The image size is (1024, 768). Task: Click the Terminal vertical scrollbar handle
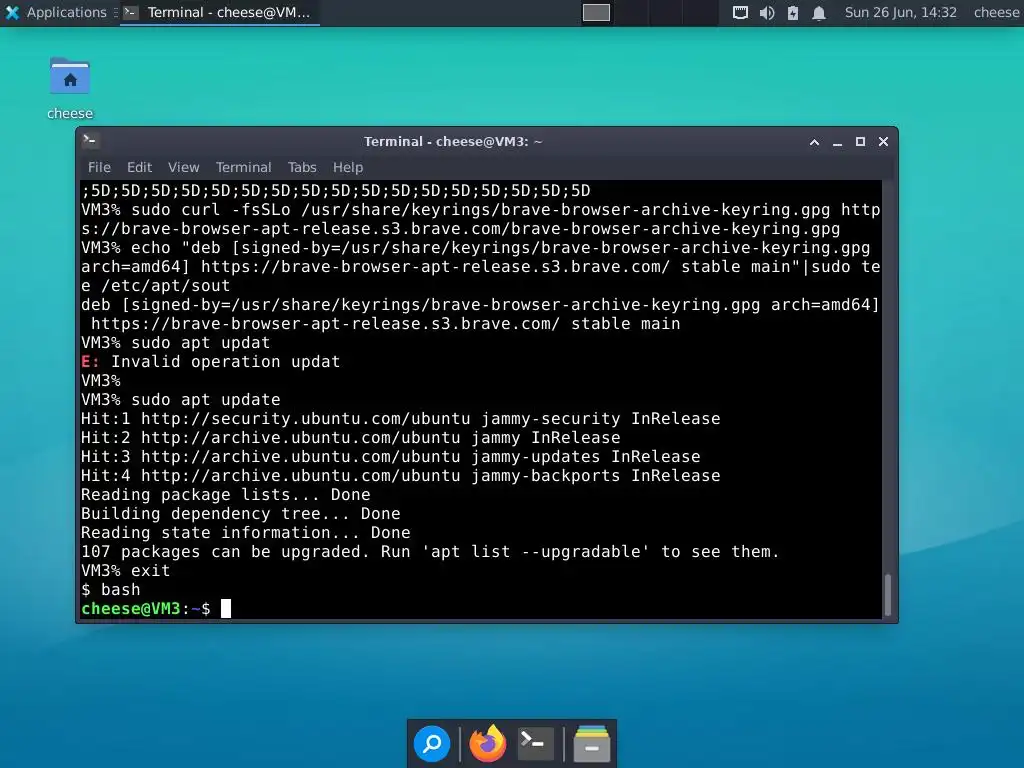pyautogui.click(x=888, y=594)
